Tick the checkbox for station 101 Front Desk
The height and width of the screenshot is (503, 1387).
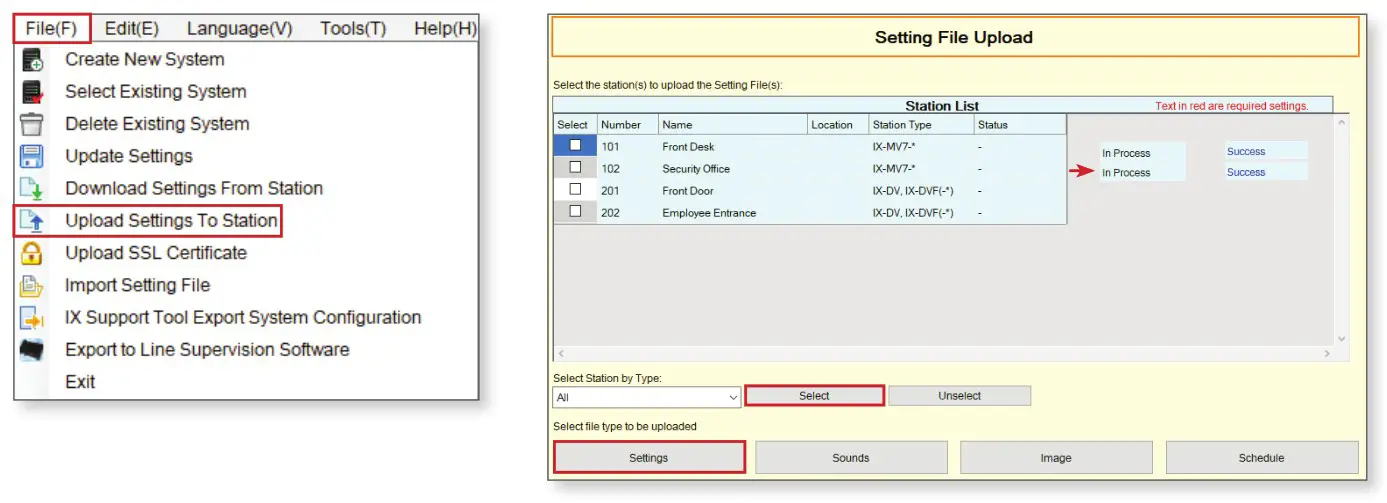pyautogui.click(x=575, y=145)
